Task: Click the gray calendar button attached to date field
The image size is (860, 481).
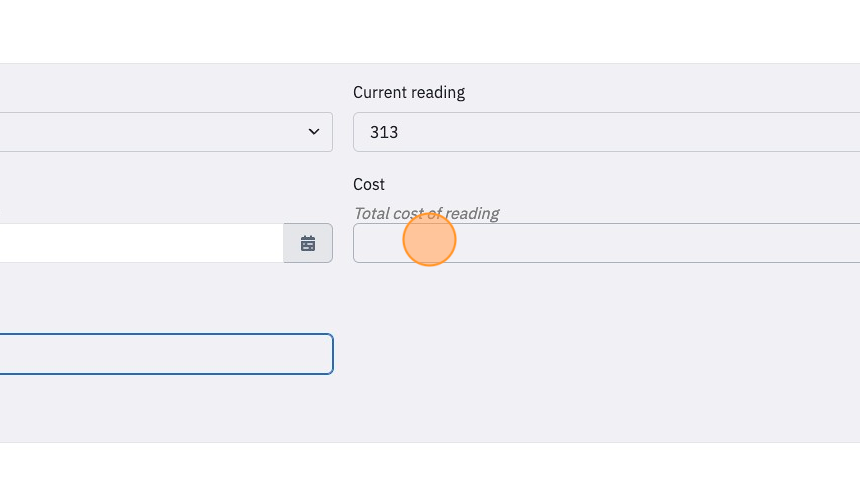Action: point(308,243)
